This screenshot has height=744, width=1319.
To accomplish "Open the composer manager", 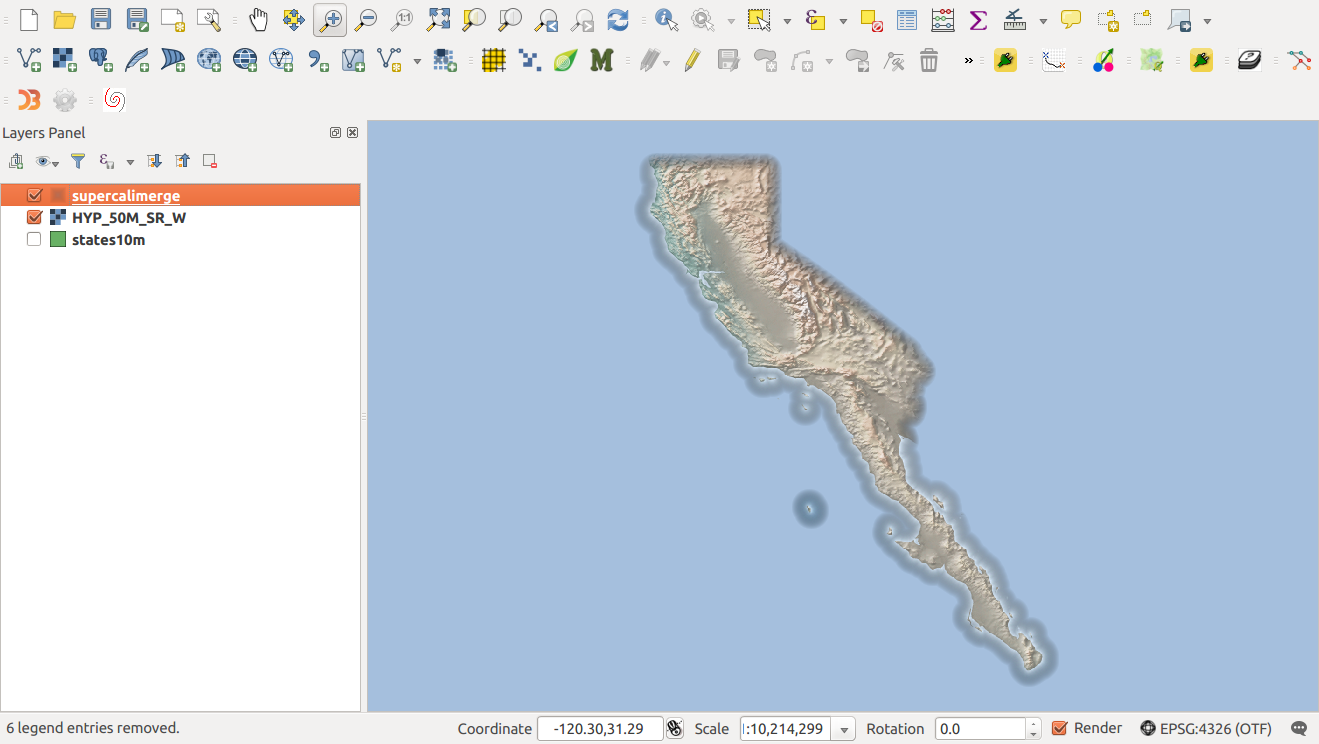I will click(x=209, y=19).
